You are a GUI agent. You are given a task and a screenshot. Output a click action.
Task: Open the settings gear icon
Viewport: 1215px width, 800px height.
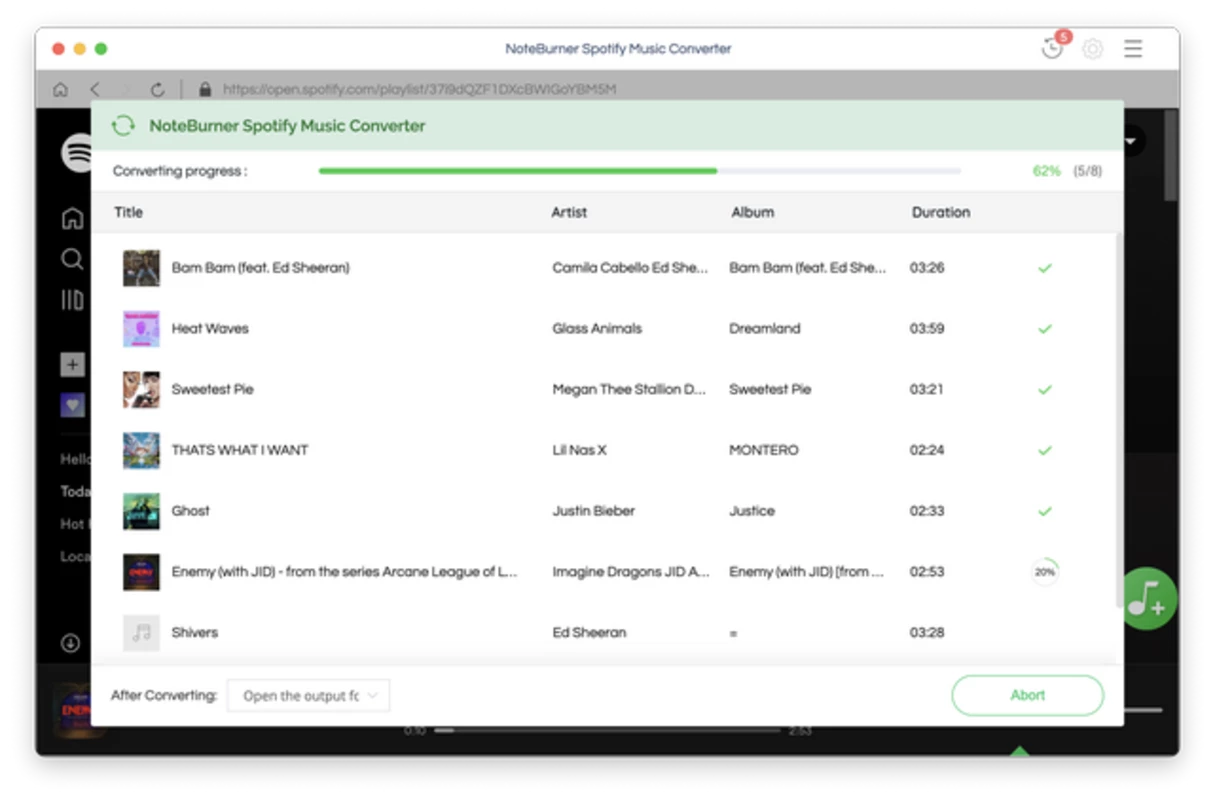(1093, 49)
